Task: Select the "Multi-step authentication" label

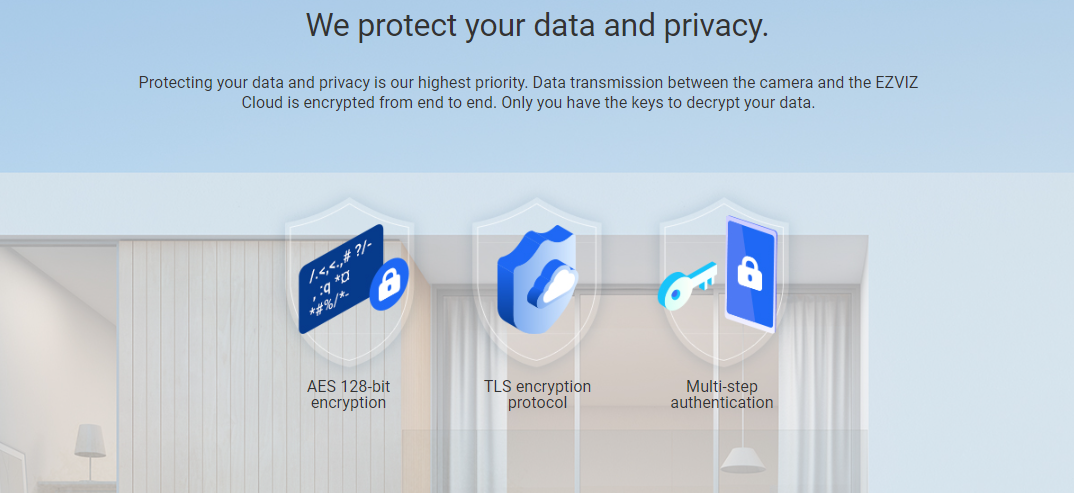Action: pos(722,394)
